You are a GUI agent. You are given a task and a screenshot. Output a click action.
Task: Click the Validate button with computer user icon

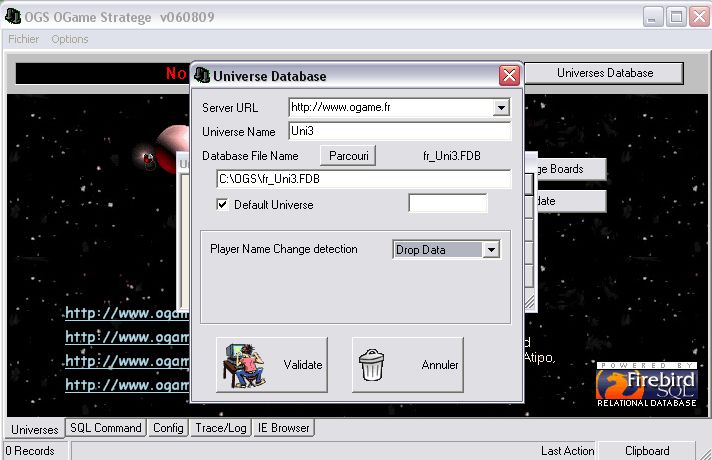(272, 365)
